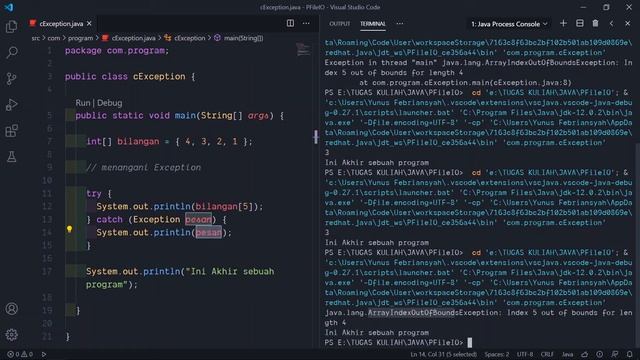
Task: Select the cException.java editor tab
Action: pyautogui.click(x=61, y=24)
